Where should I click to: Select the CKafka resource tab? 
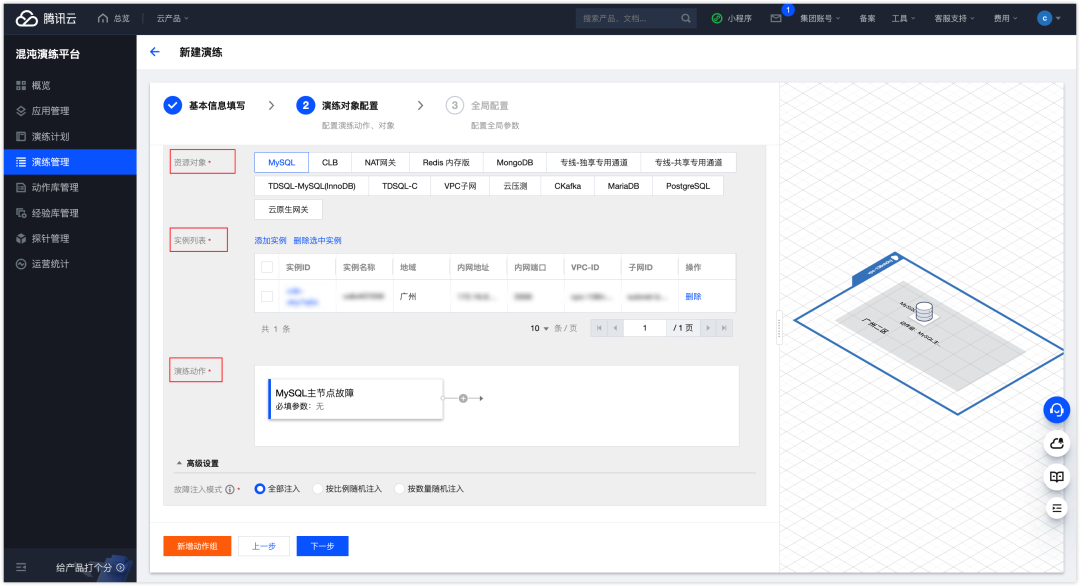(568, 186)
